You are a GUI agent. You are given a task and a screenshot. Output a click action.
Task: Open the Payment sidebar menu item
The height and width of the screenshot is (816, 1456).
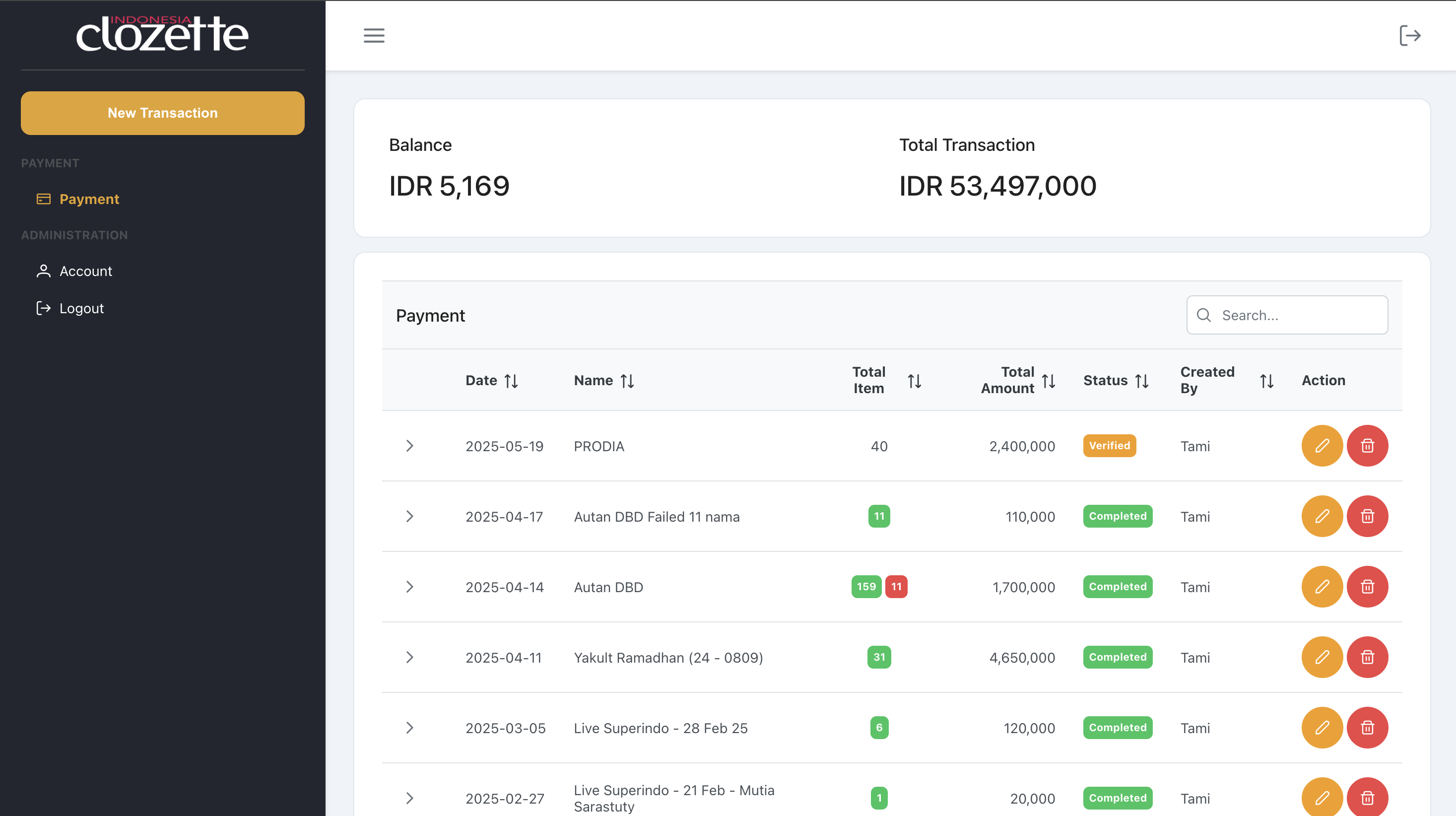point(89,199)
